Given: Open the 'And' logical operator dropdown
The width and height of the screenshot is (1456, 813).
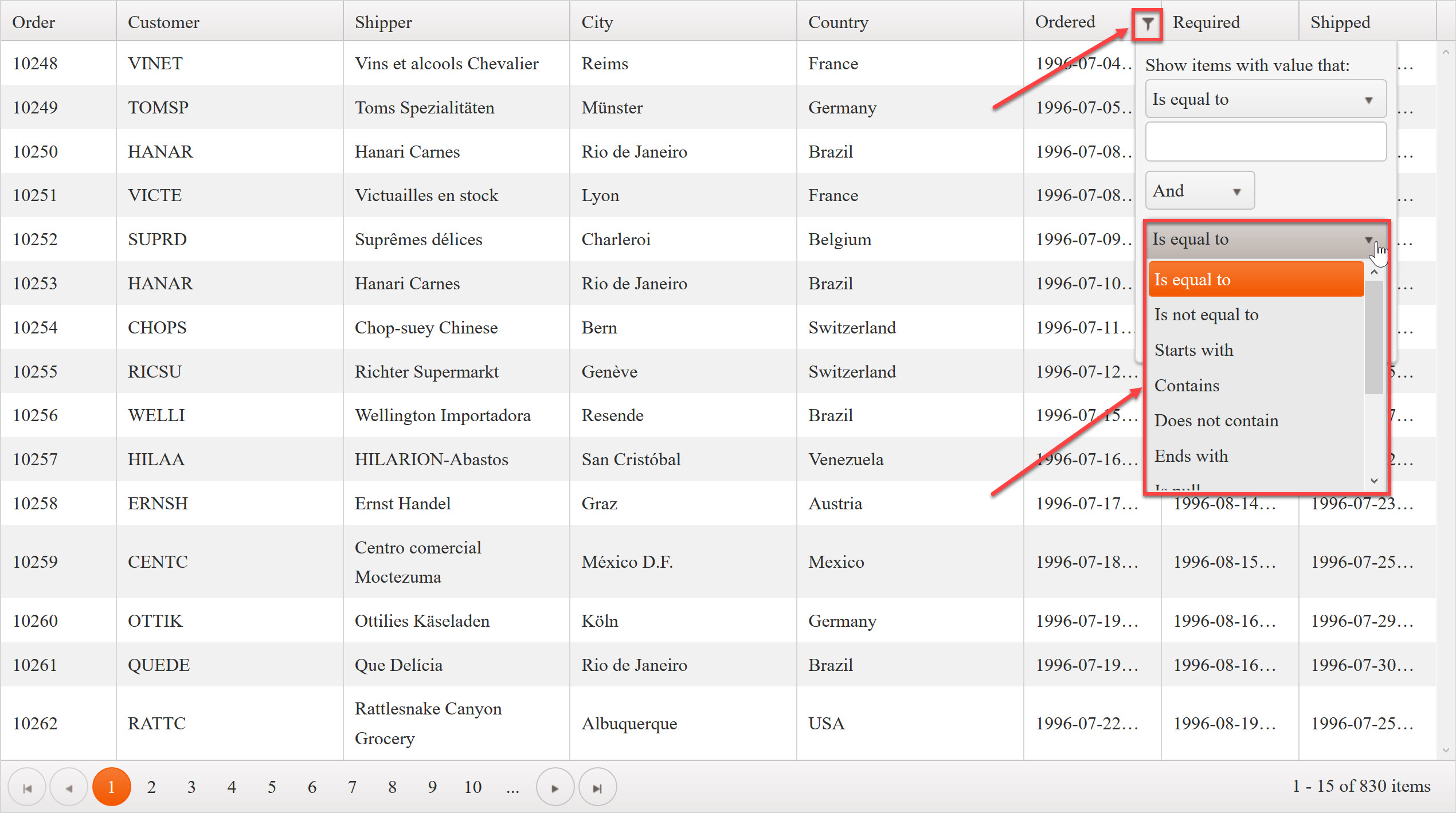Looking at the screenshot, I should 1199,190.
